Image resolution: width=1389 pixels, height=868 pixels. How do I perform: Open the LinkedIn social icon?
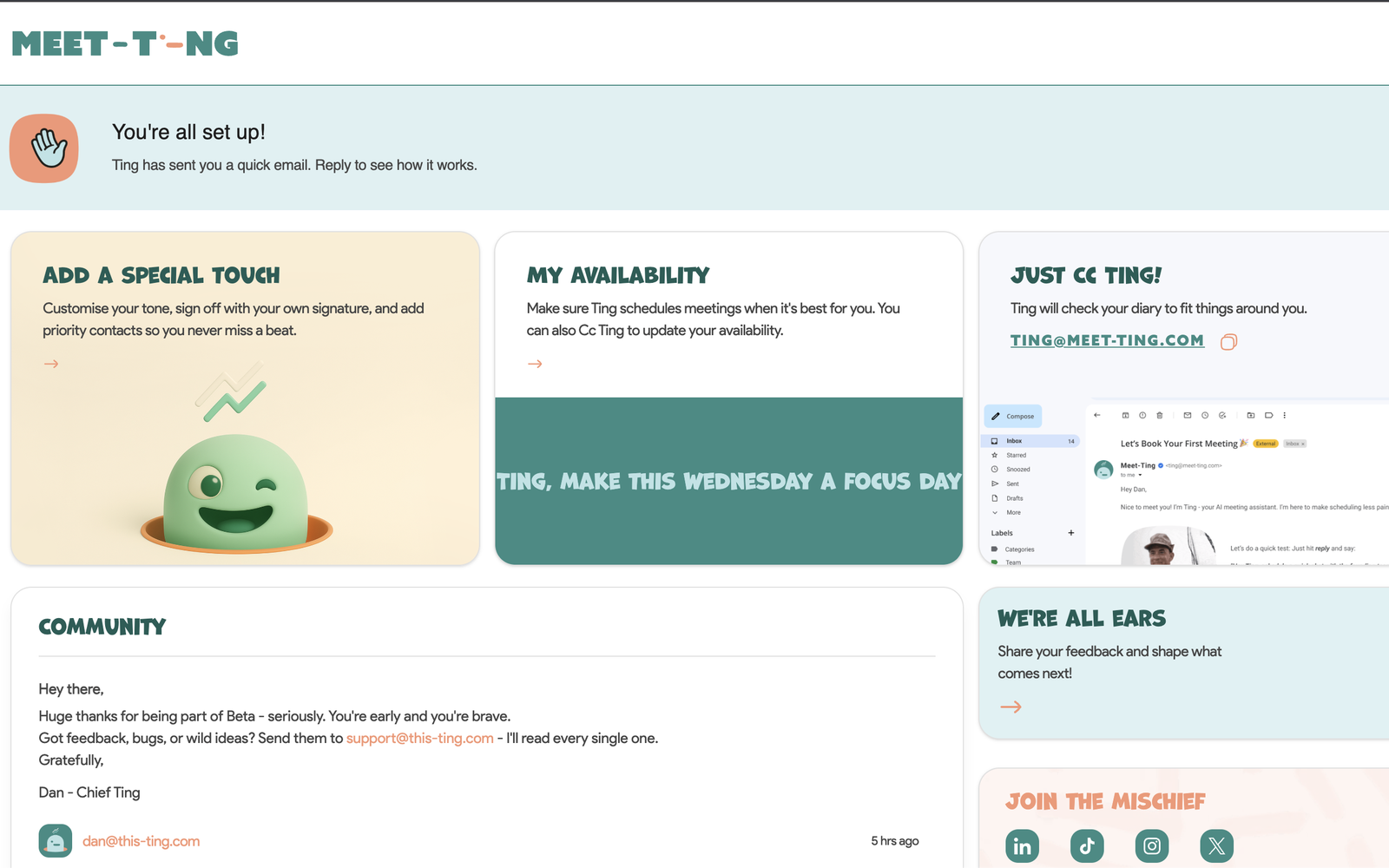coord(1022,845)
